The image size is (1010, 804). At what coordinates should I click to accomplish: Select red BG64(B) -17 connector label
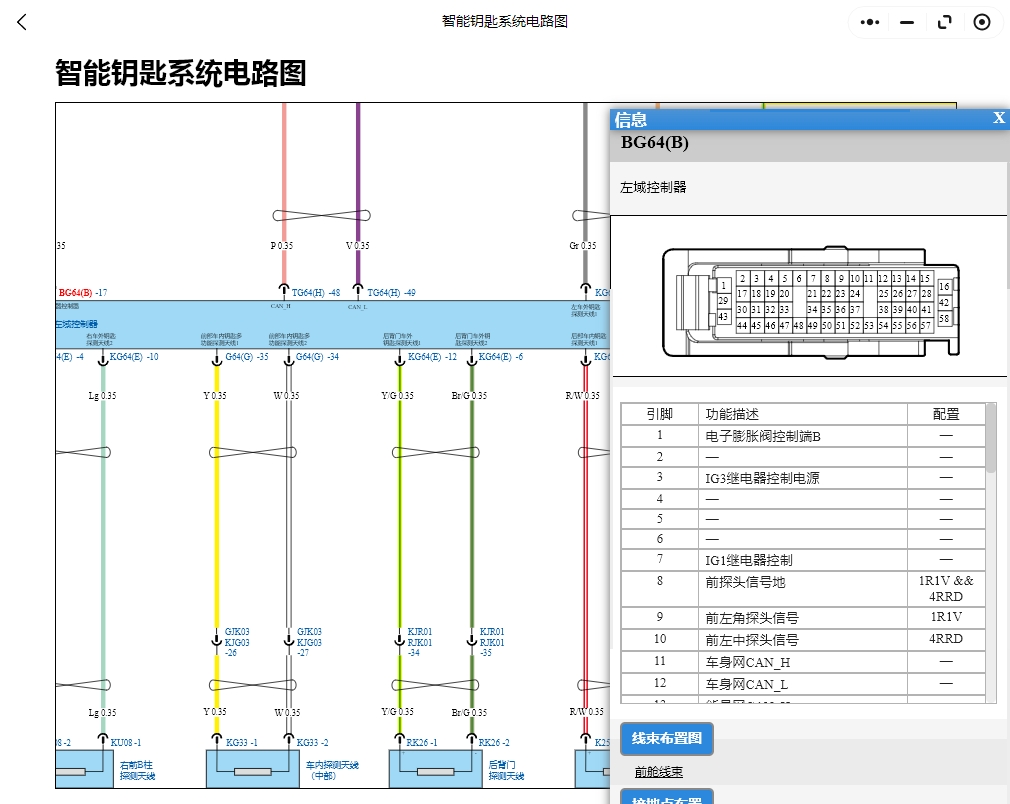pos(83,292)
